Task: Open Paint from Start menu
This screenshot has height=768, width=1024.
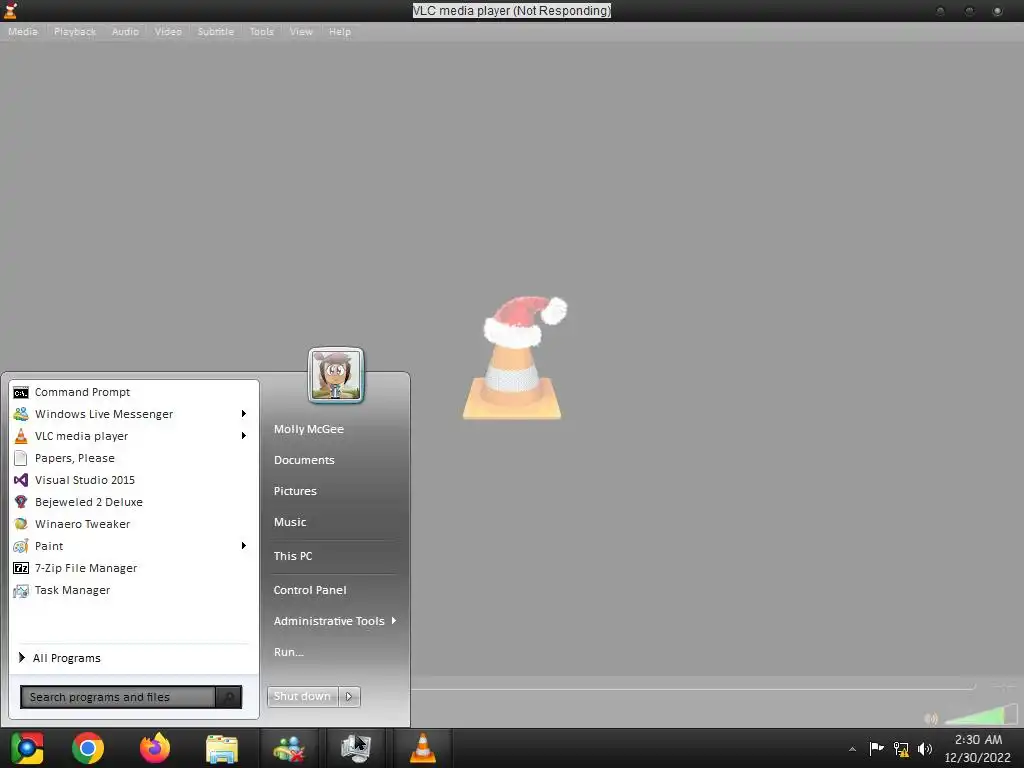Action: pyautogui.click(x=134, y=546)
